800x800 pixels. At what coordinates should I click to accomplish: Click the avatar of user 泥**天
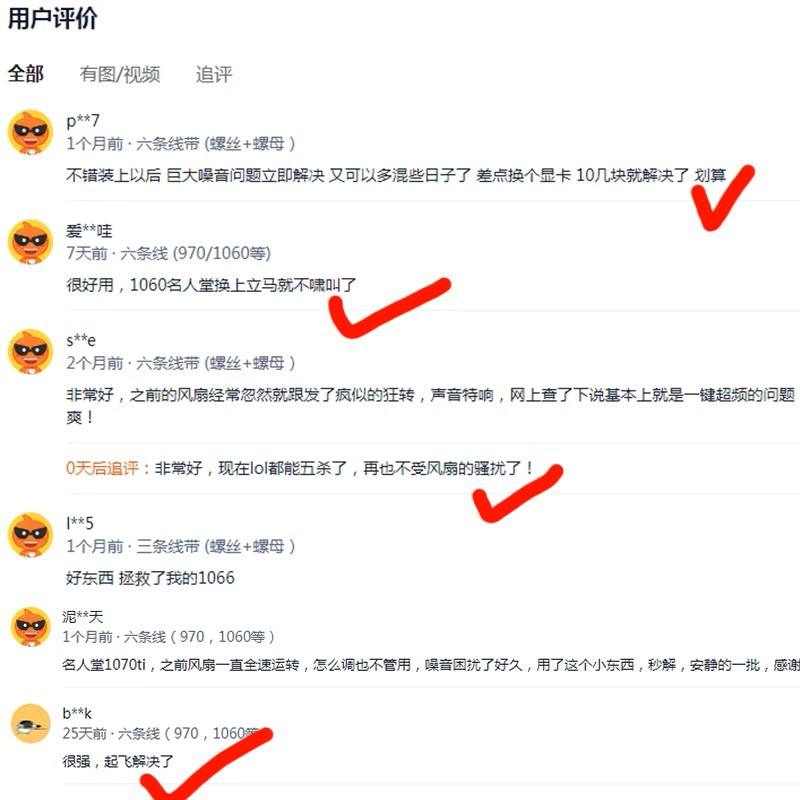coord(31,627)
